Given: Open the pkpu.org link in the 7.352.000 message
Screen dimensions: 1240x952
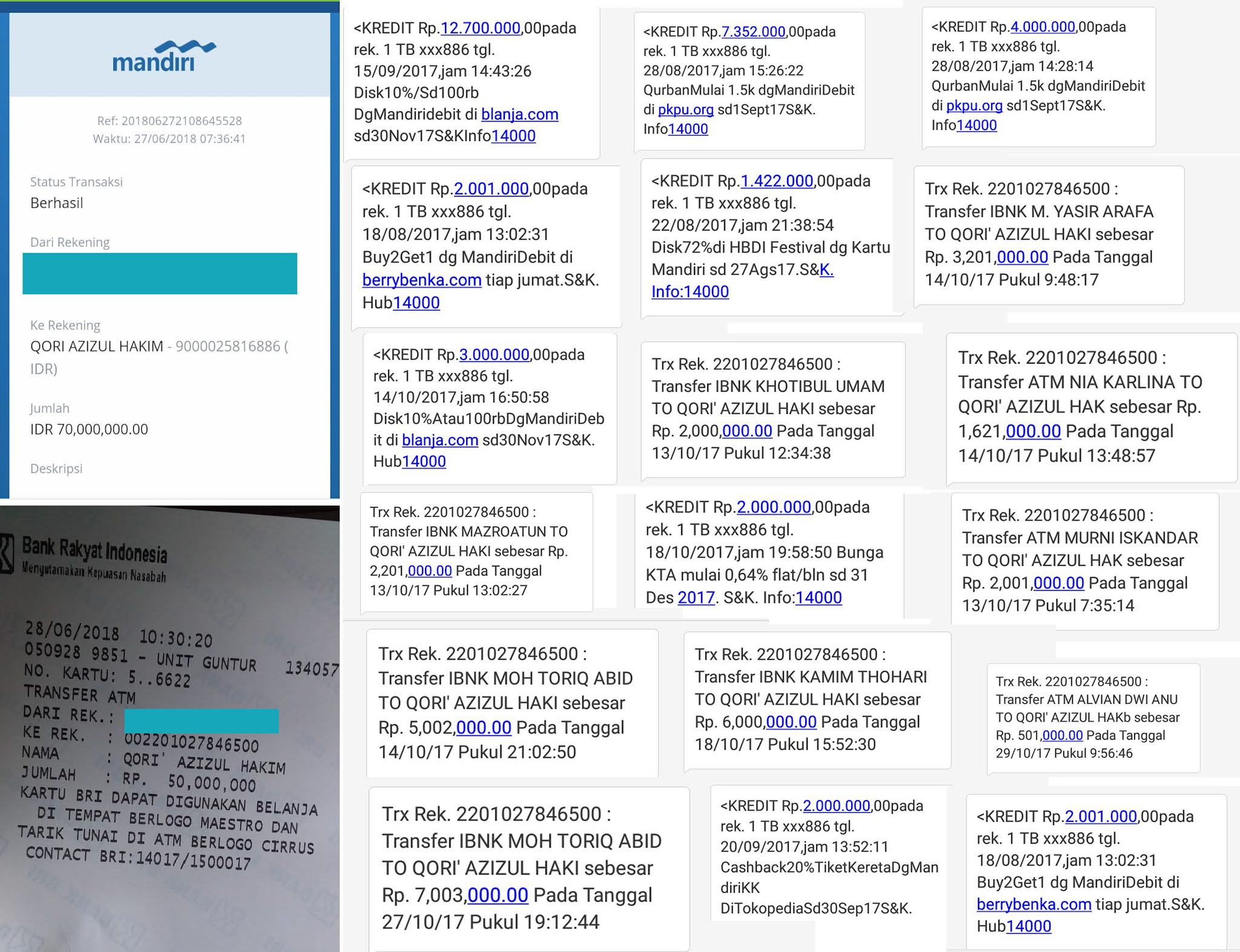Looking at the screenshot, I should point(685,110).
